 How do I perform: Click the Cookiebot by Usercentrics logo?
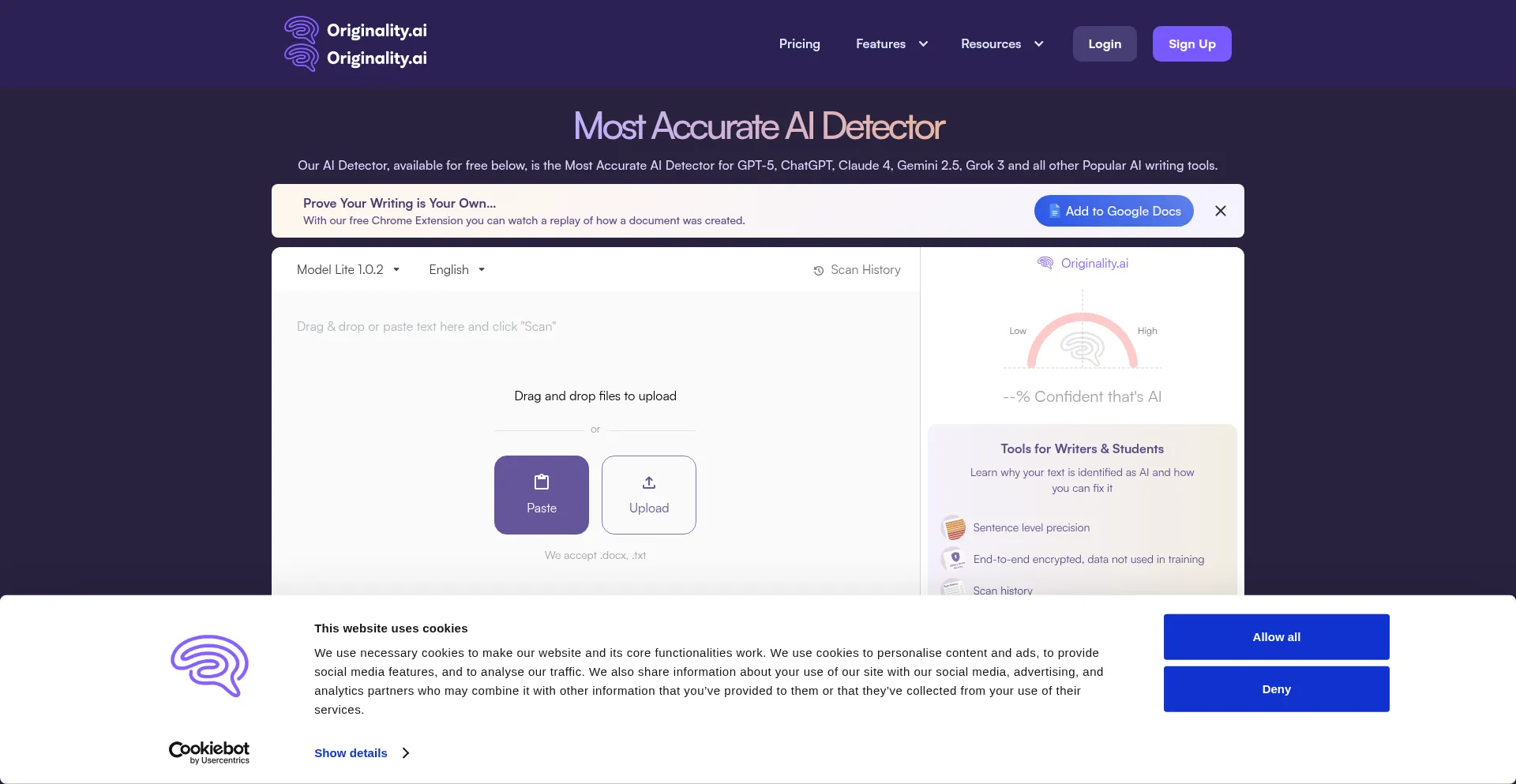(x=209, y=752)
